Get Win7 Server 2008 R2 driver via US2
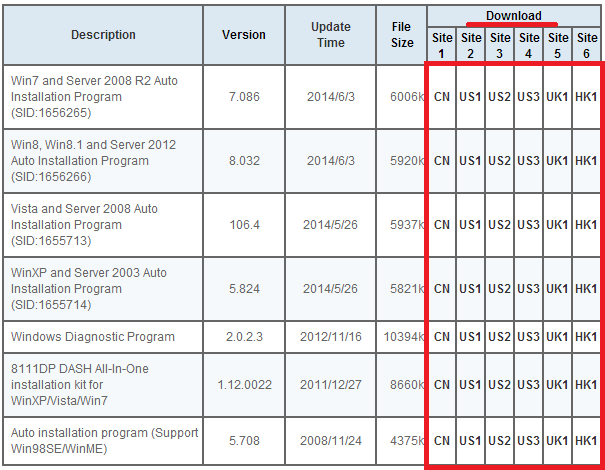This screenshot has height=470, width=605. tap(499, 96)
